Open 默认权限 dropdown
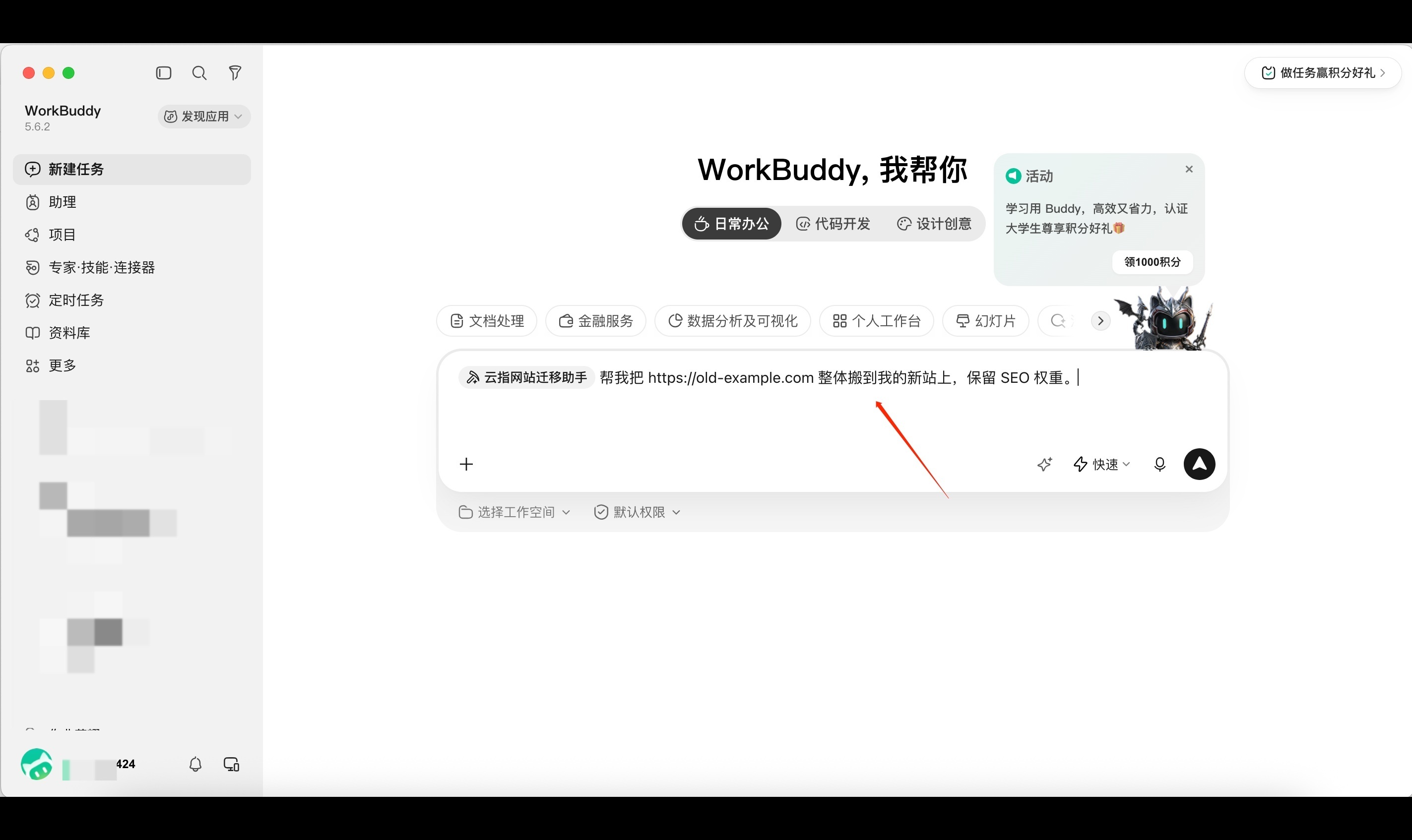Viewport: 1412px width, 840px height. (x=637, y=512)
